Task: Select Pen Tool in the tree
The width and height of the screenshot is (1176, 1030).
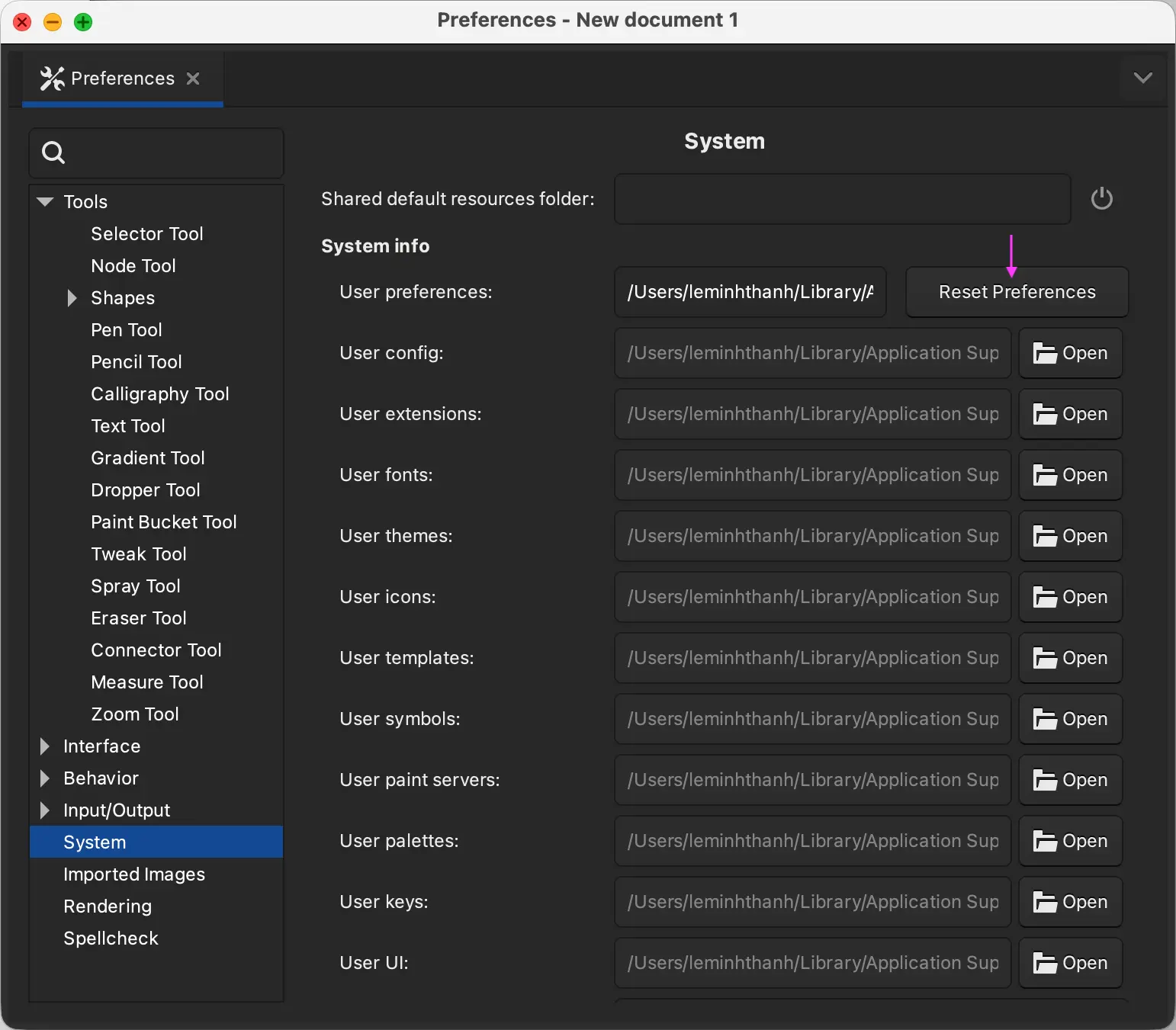Action: click(127, 330)
